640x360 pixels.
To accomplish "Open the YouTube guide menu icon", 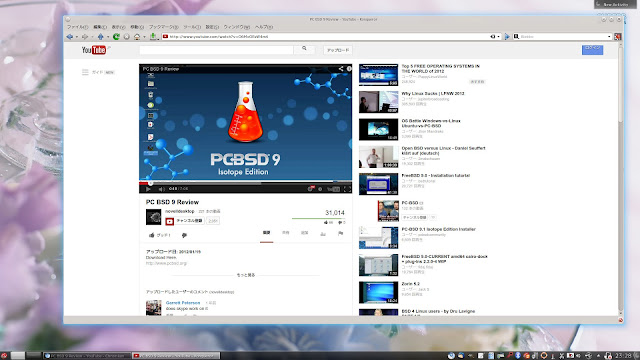I will click(85, 72).
